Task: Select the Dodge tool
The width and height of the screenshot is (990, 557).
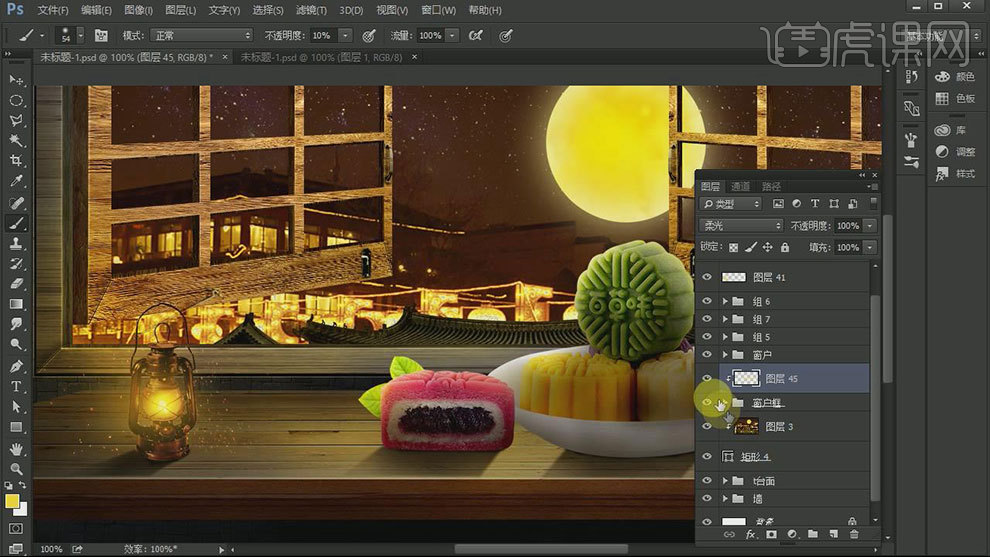Action: click(16, 345)
